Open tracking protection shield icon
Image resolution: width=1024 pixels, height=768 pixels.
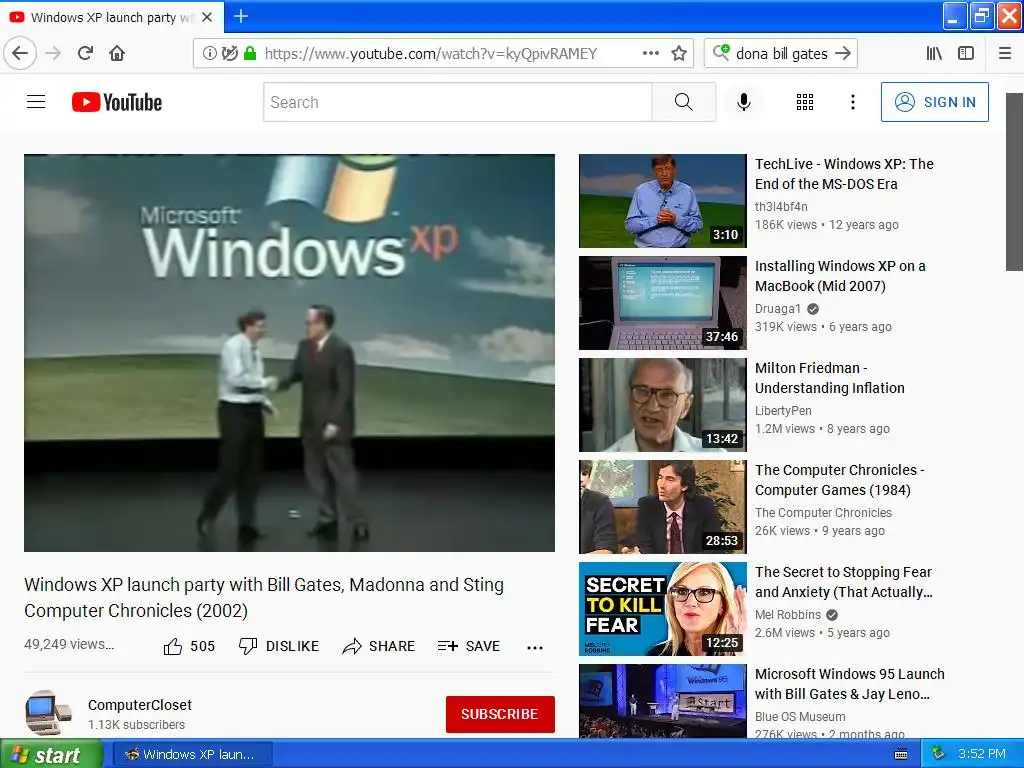[x=229, y=53]
